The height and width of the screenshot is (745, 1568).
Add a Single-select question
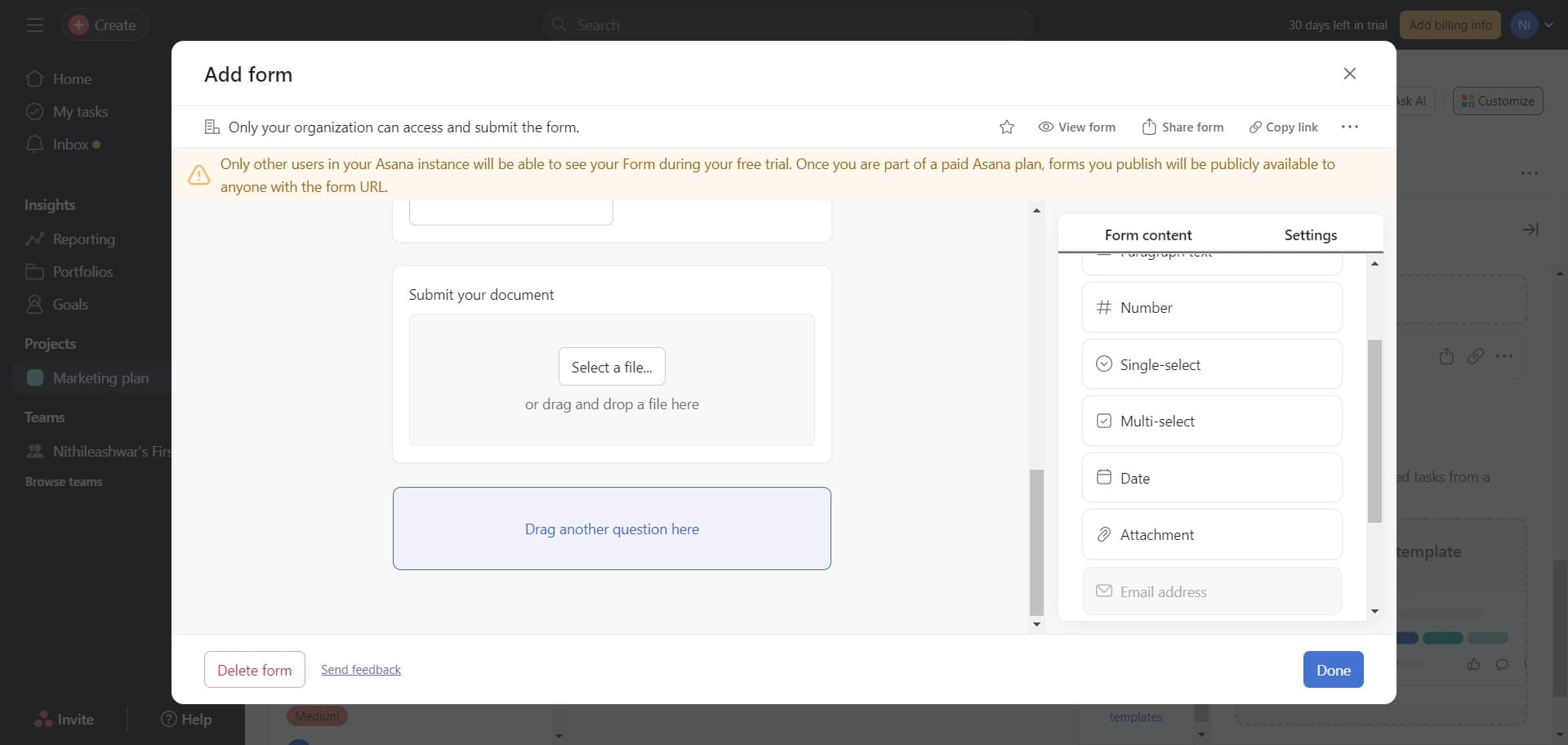(x=1211, y=364)
